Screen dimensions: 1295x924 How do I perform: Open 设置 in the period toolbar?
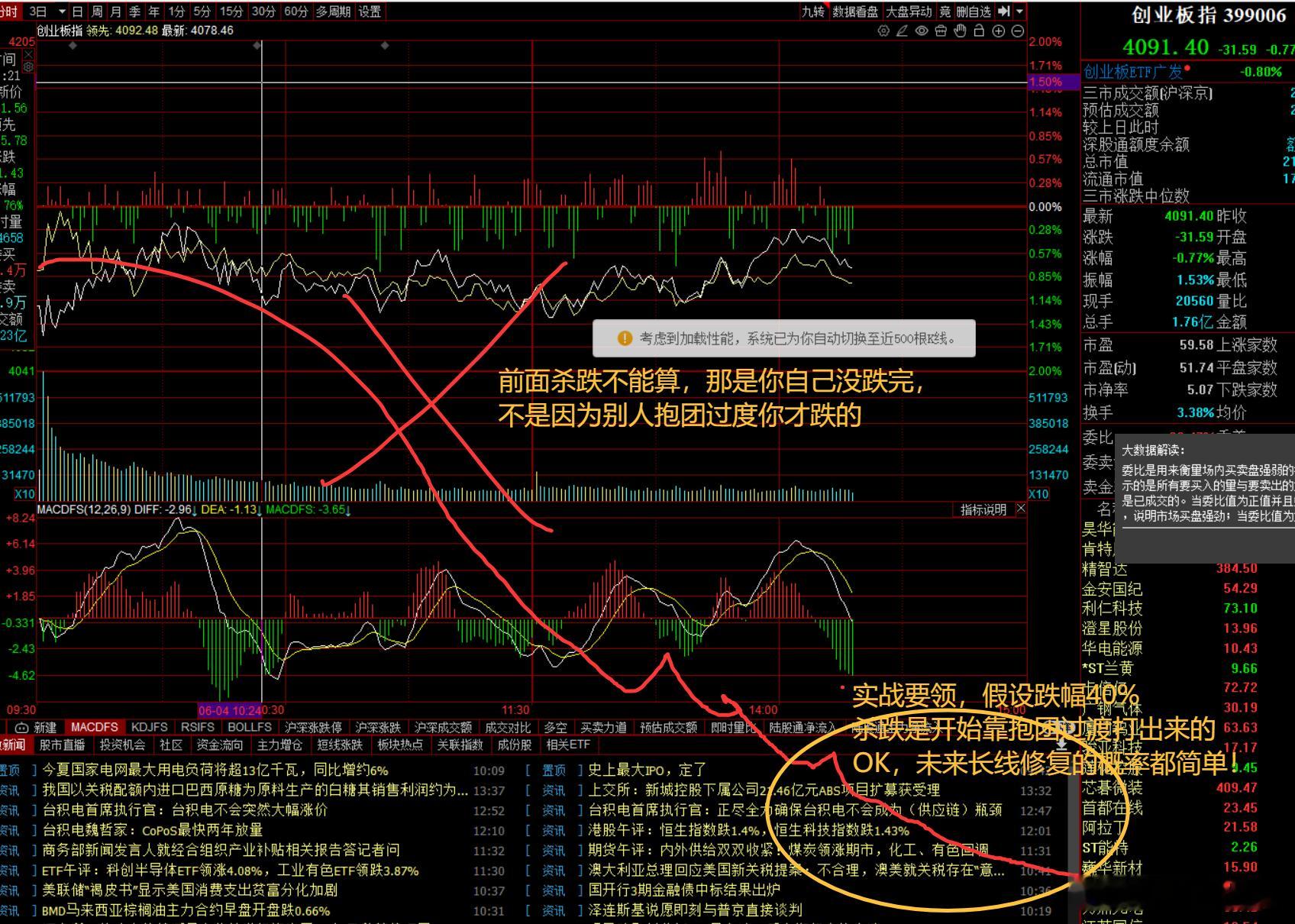pos(370,11)
